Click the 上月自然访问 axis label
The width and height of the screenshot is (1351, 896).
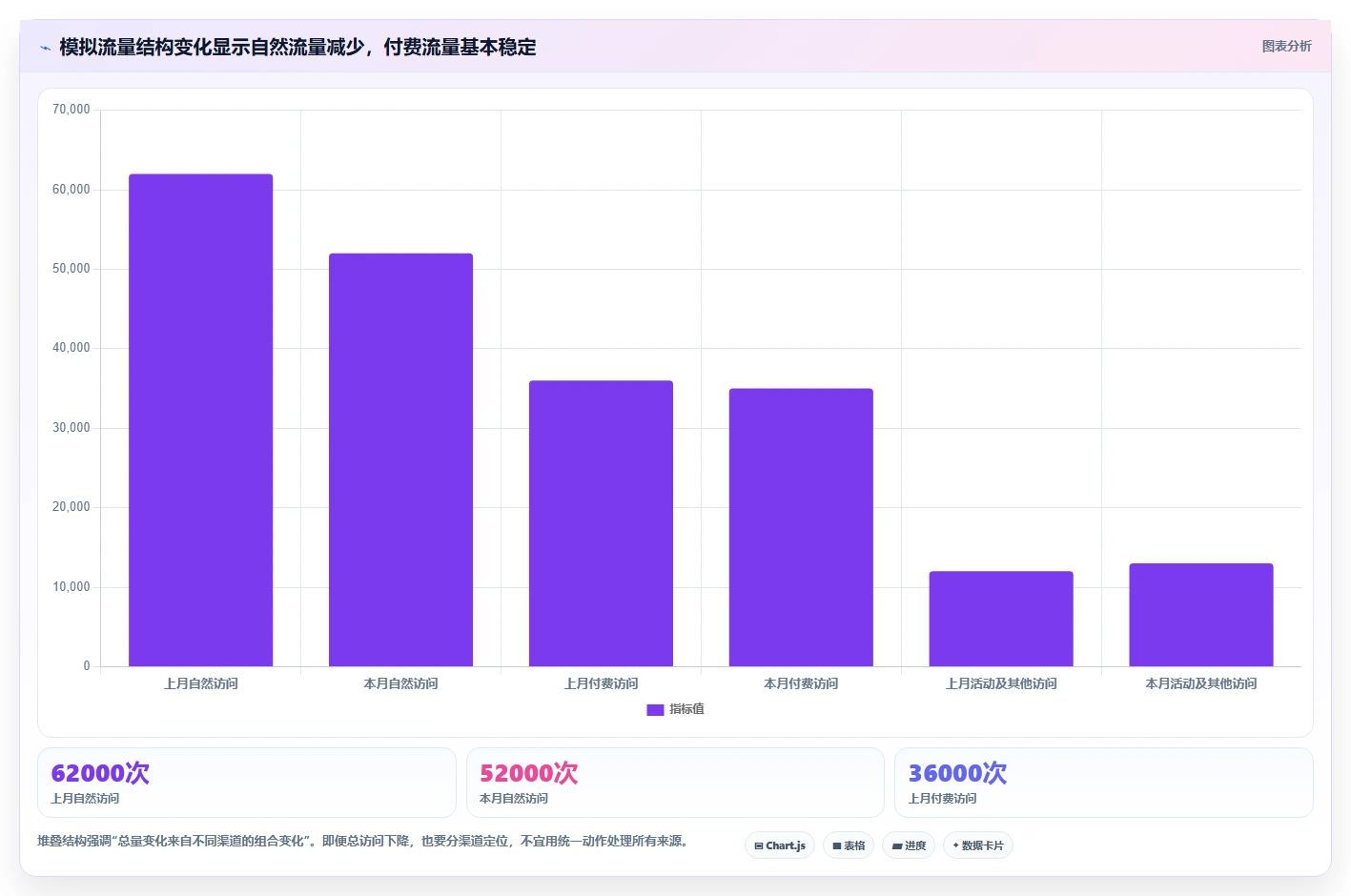click(x=201, y=683)
